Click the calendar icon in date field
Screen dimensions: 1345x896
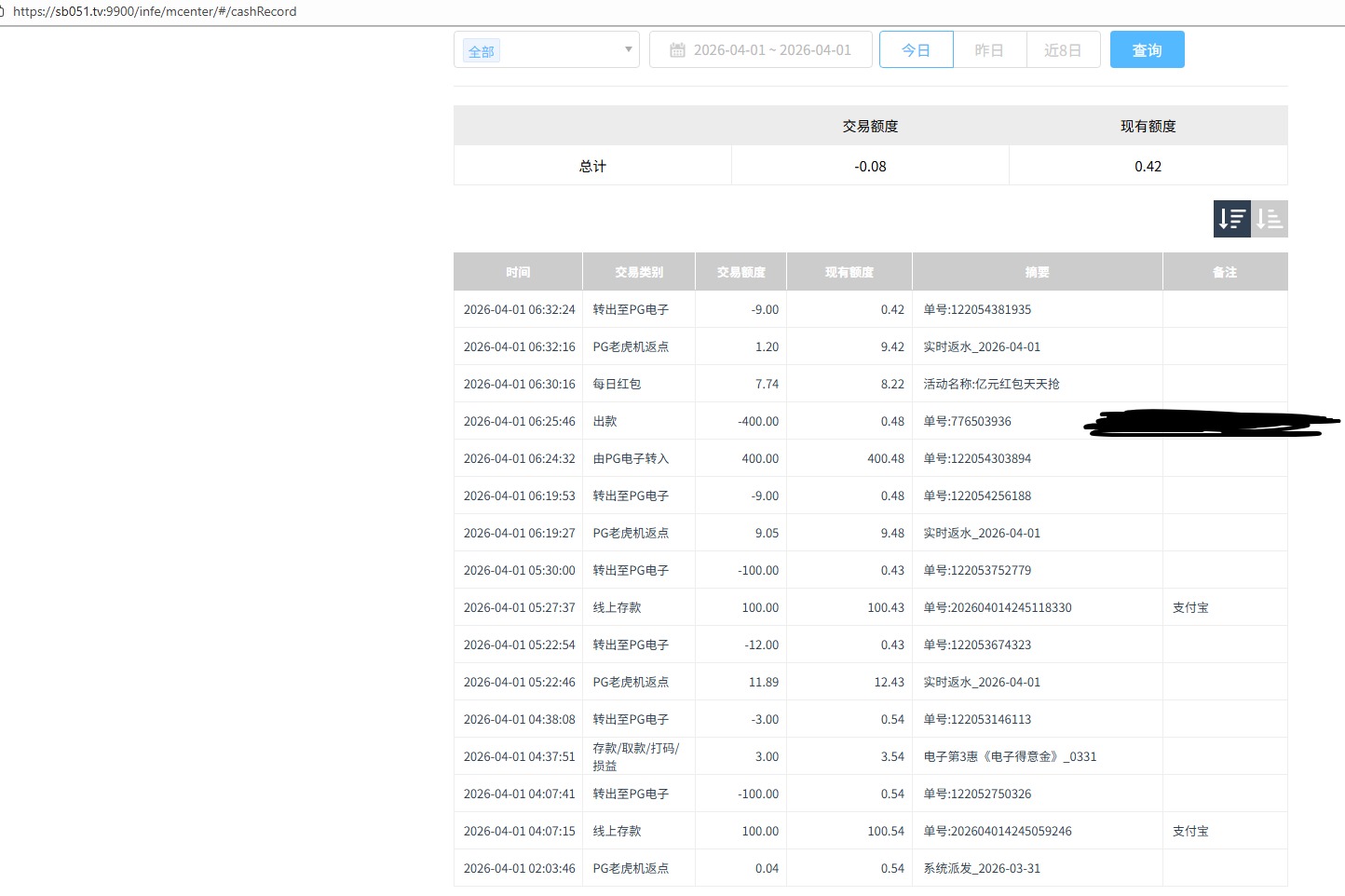[x=678, y=50]
